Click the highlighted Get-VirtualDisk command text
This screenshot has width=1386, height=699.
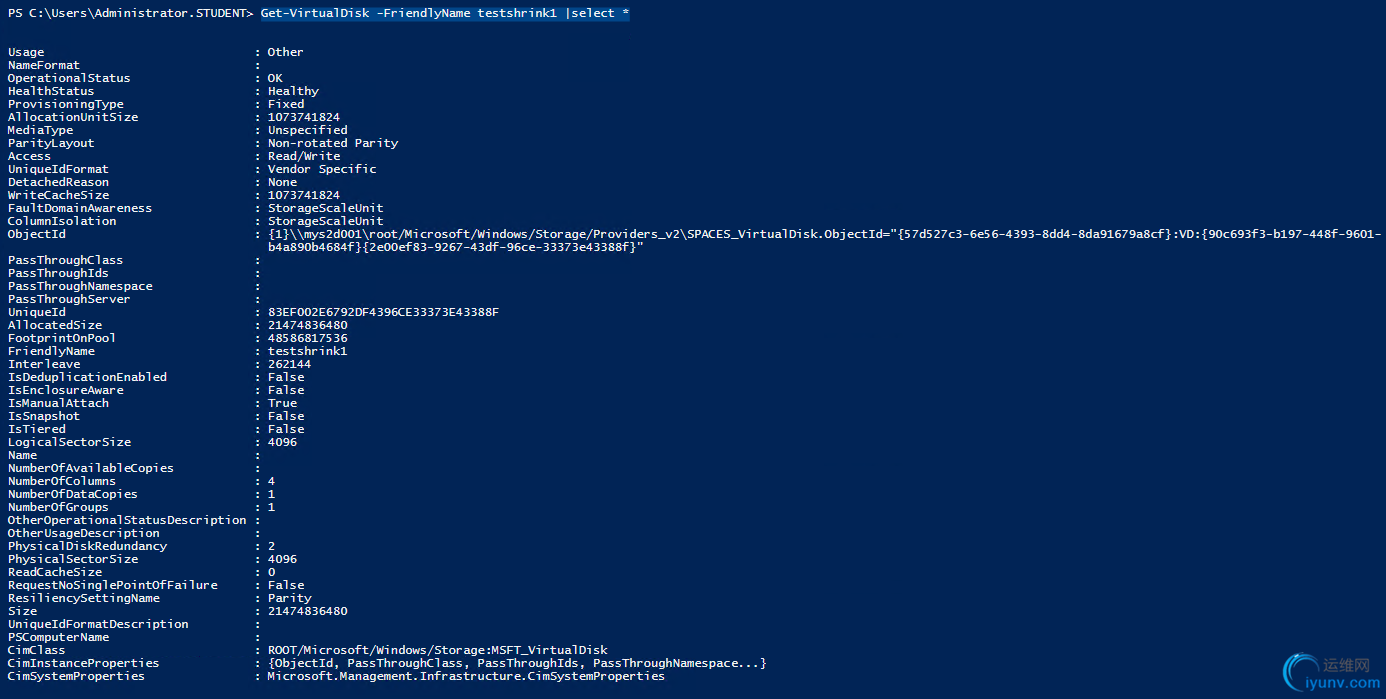[444, 13]
